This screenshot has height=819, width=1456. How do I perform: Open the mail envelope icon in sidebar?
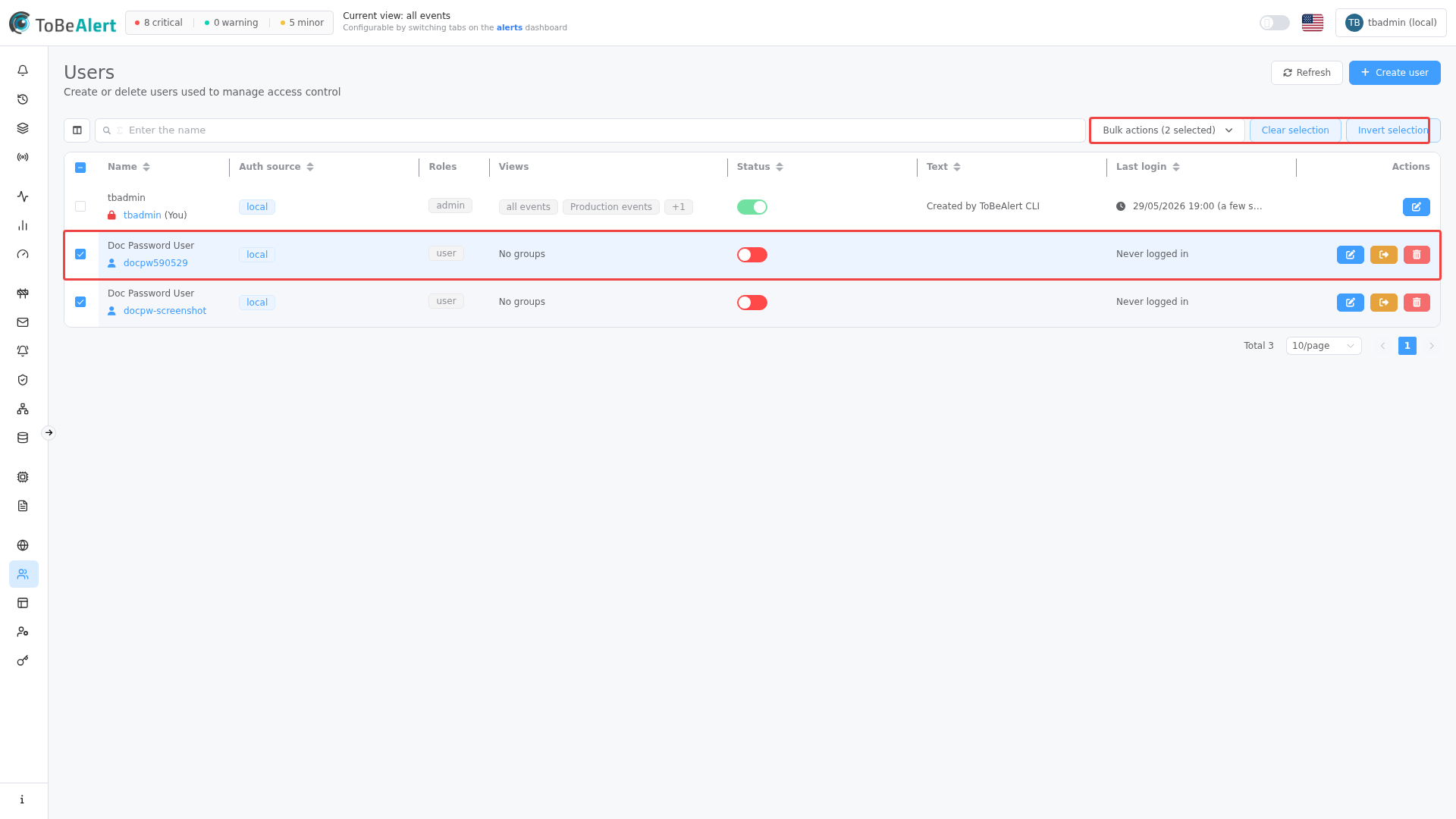pos(23,322)
